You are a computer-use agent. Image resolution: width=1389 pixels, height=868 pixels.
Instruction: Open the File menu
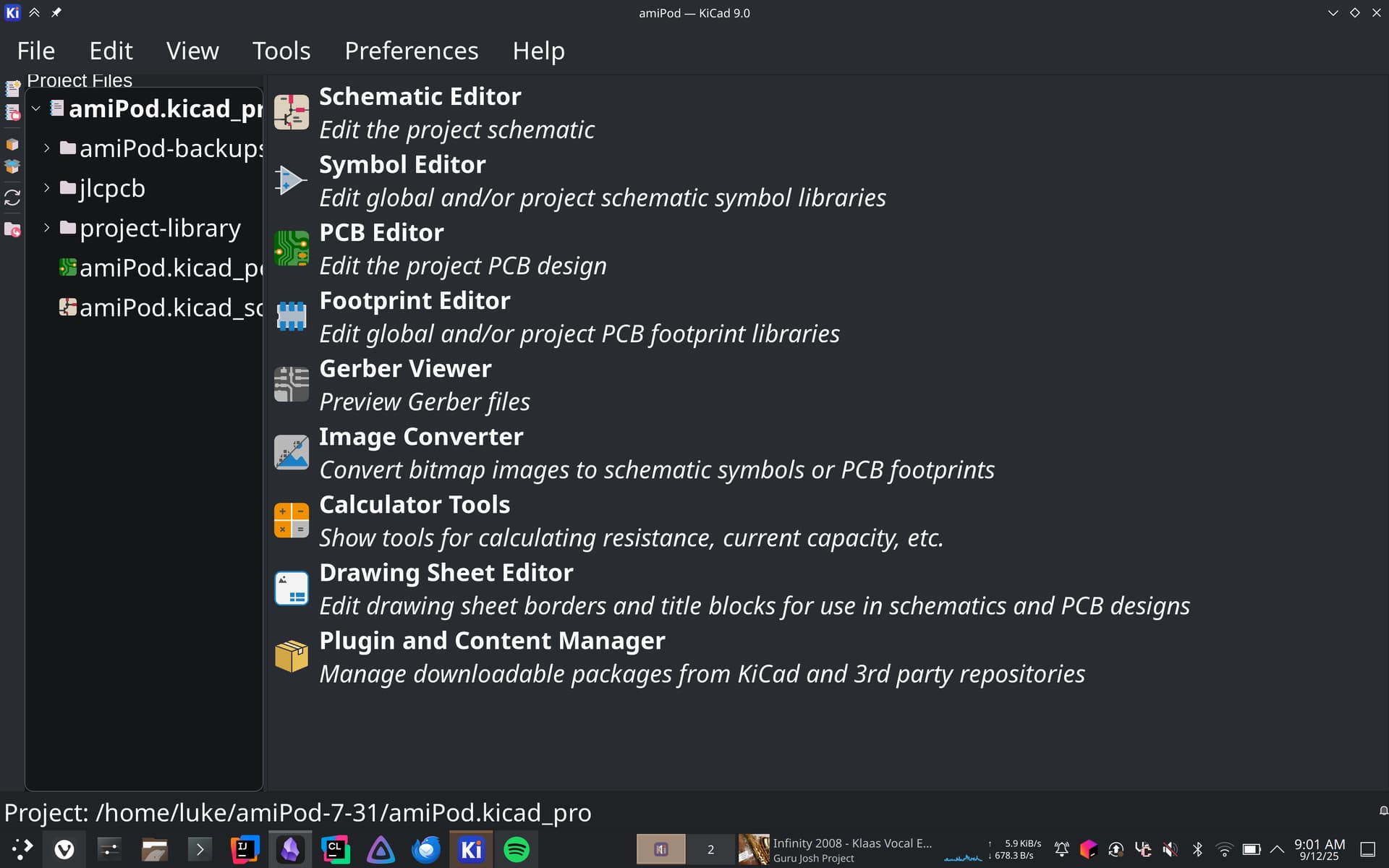(x=36, y=51)
